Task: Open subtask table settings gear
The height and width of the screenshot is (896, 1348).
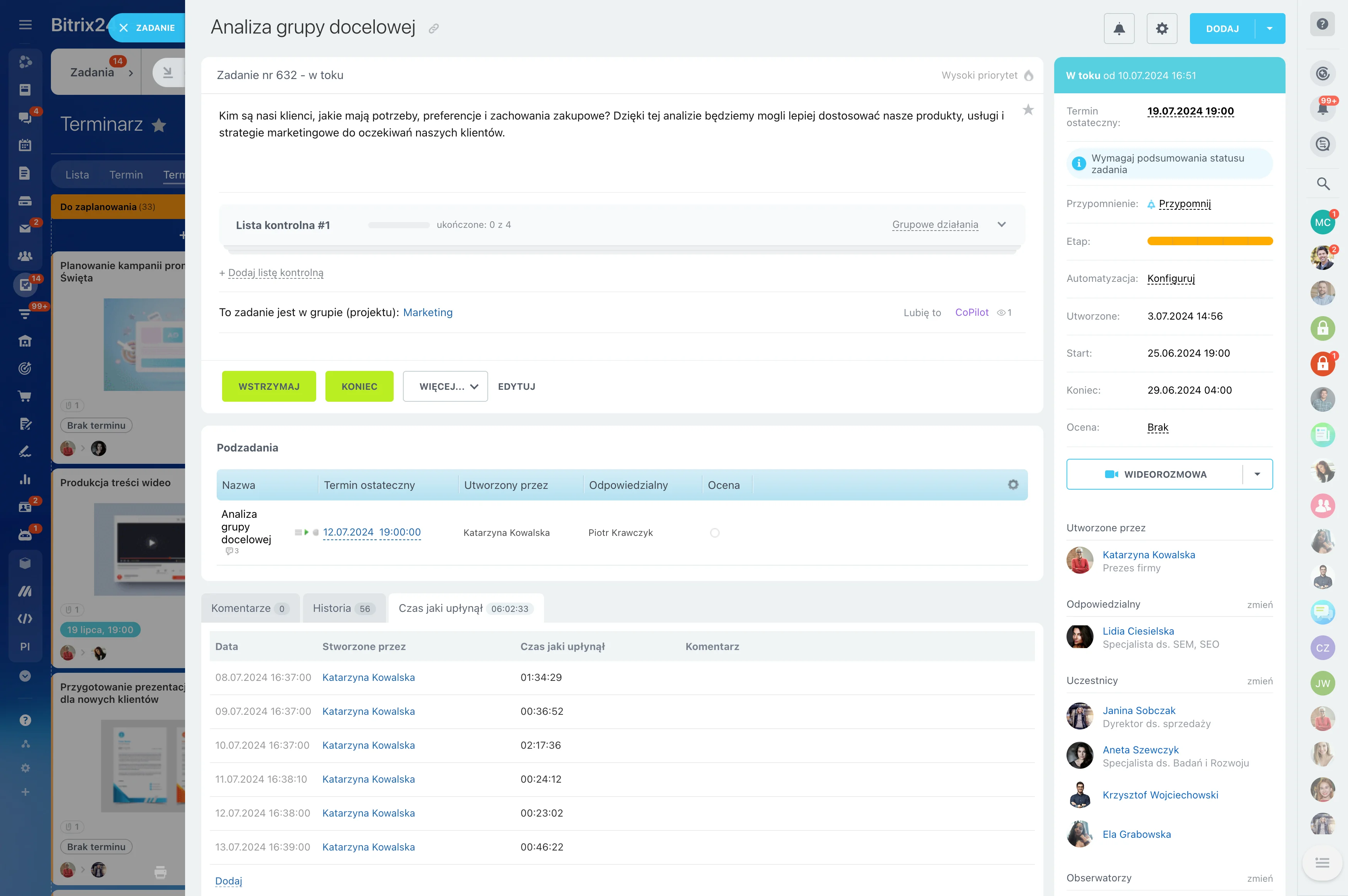Action: 1013,485
